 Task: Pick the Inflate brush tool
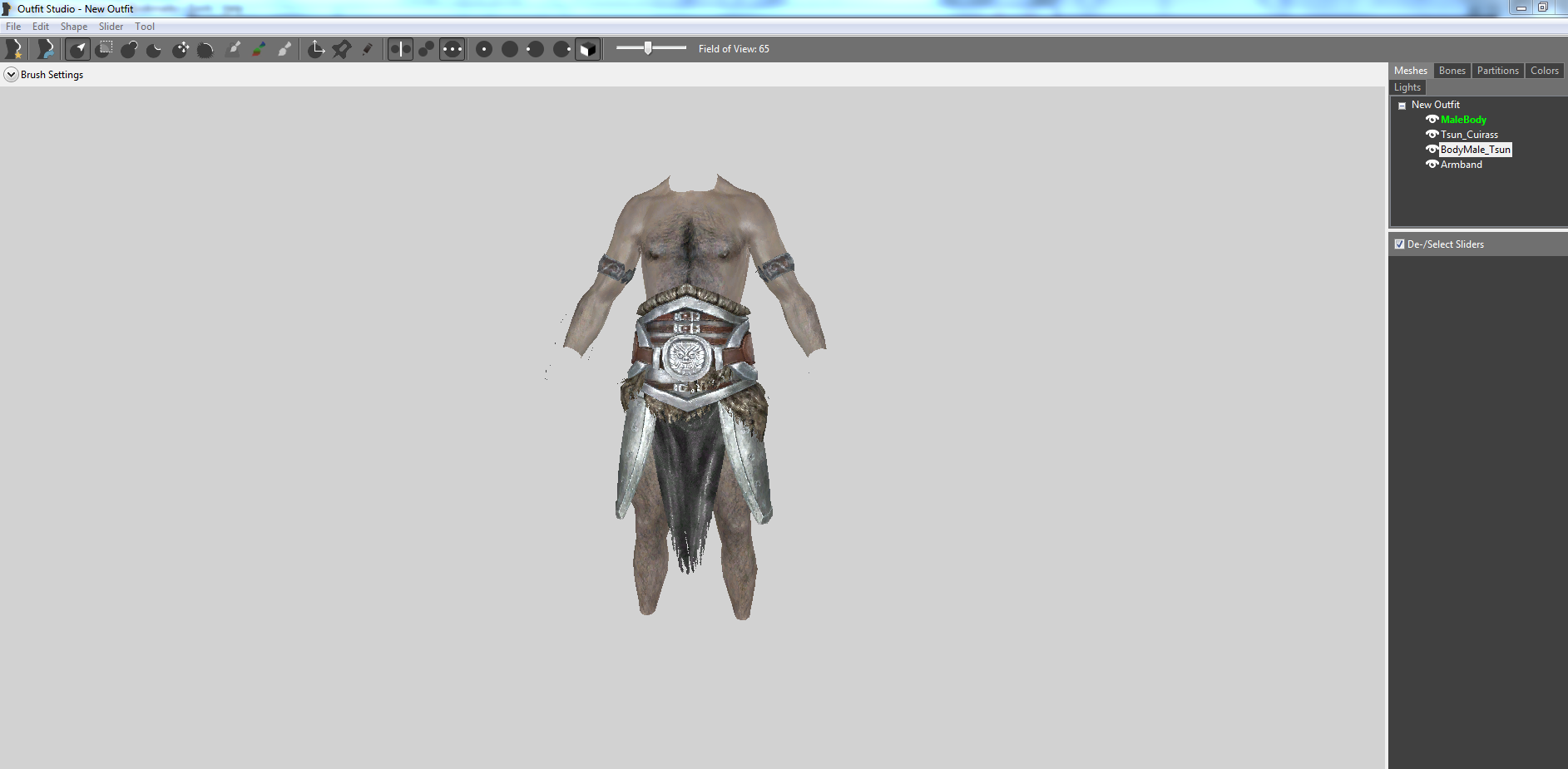pos(129,49)
